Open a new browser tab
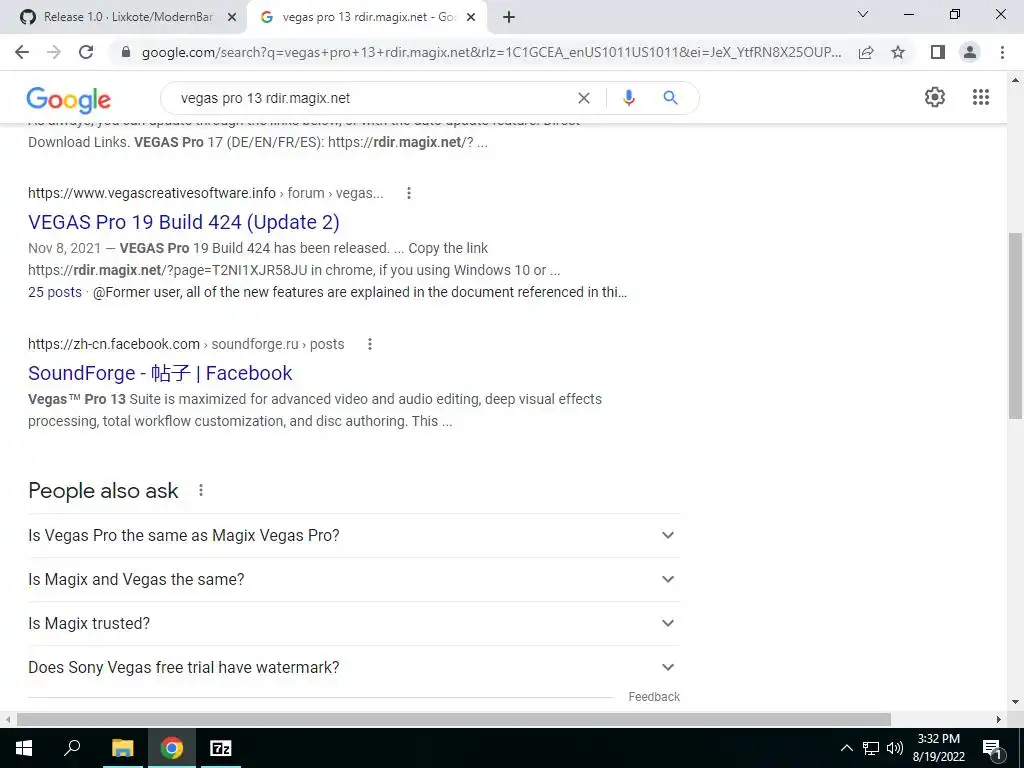1024x768 pixels. (509, 17)
